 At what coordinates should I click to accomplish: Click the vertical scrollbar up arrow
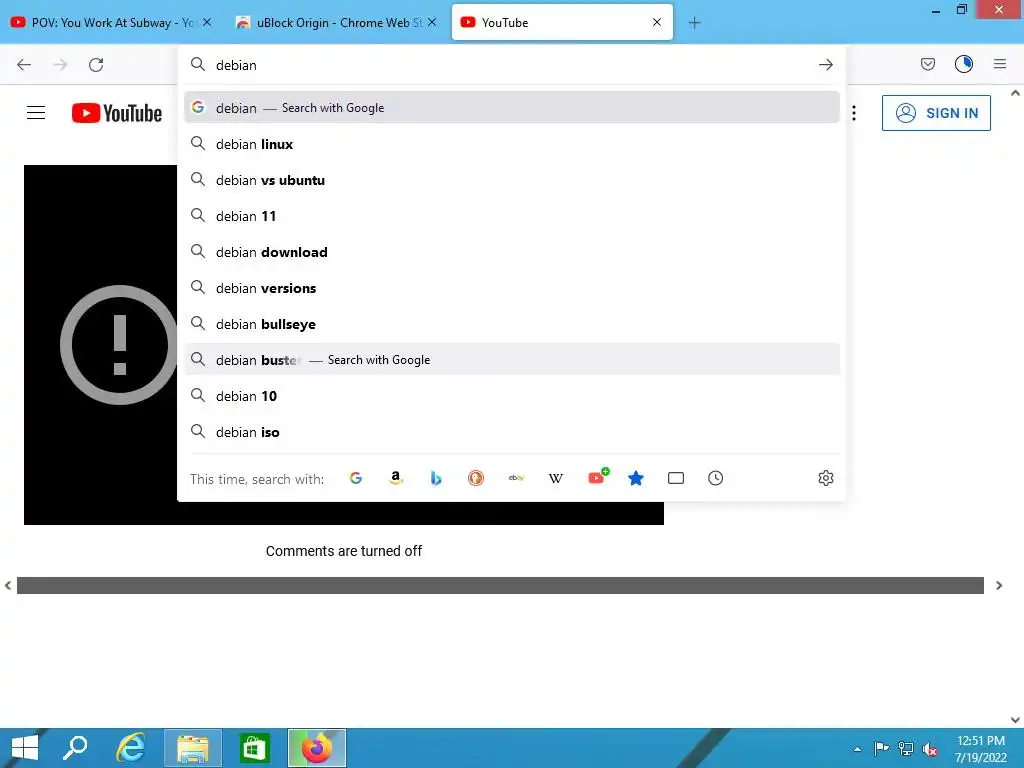(x=1015, y=93)
